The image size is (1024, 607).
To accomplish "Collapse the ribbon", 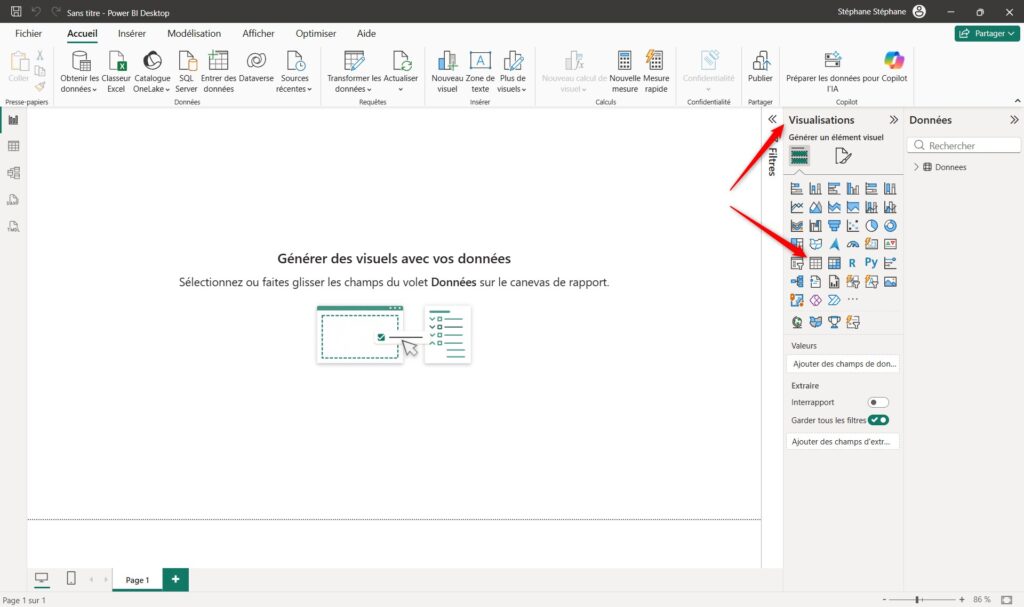I will point(1017,101).
